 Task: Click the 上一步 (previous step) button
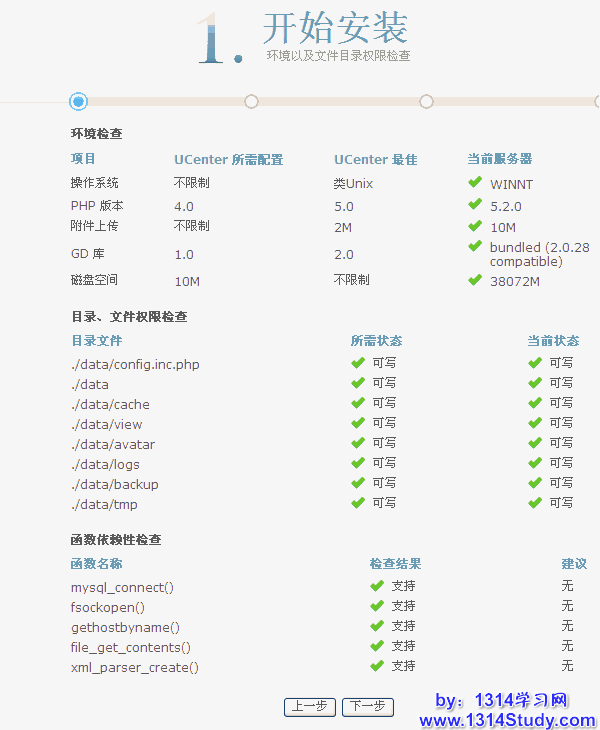(309, 707)
